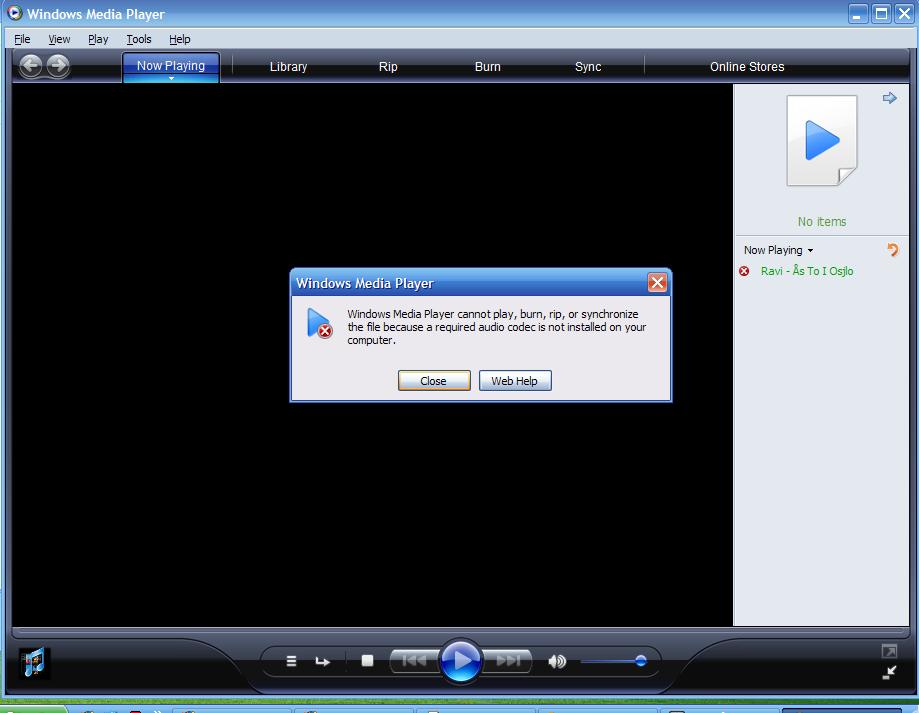Skip to the previous track

(413, 660)
